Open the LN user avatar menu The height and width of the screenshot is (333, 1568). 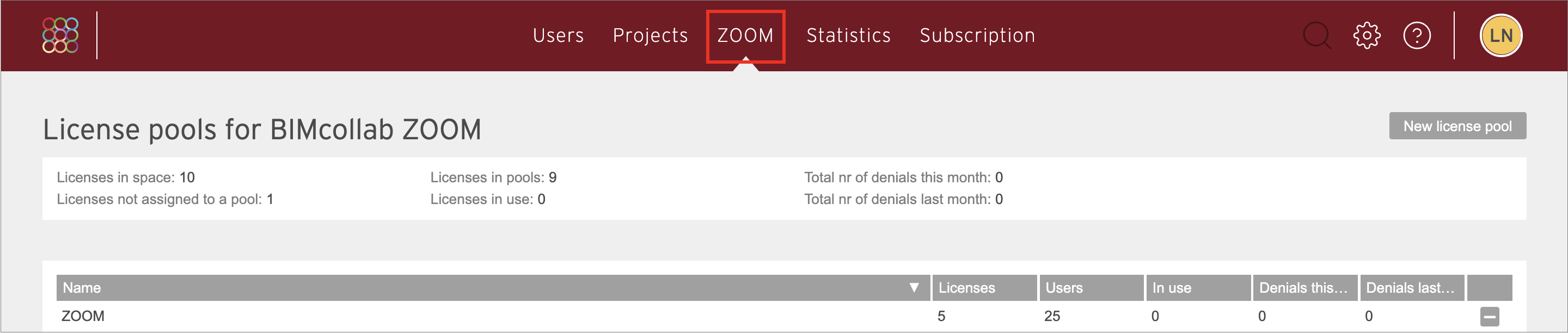point(1500,35)
